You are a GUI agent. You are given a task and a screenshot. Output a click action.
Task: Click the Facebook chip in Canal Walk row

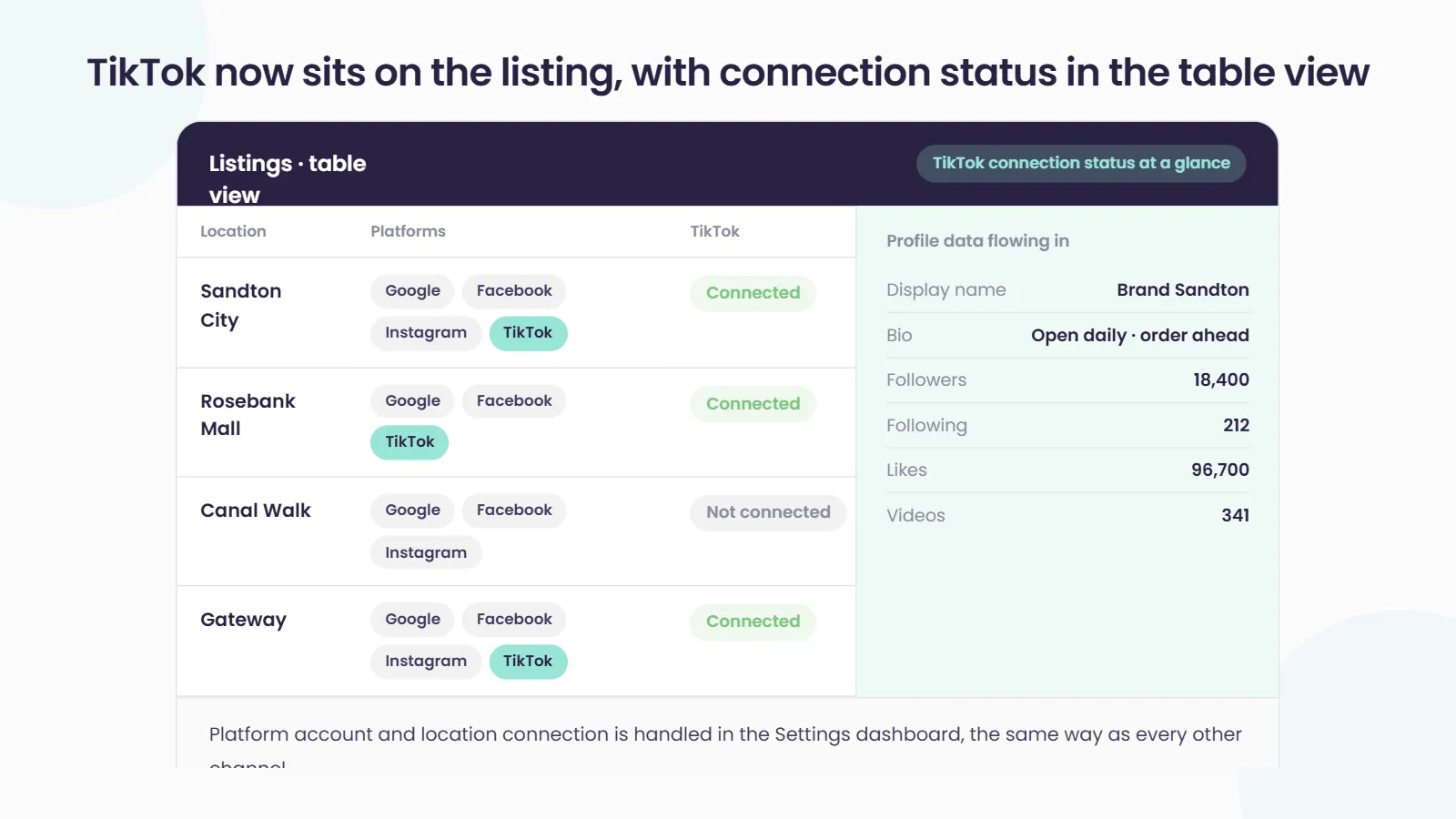click(x=514, y=511)
